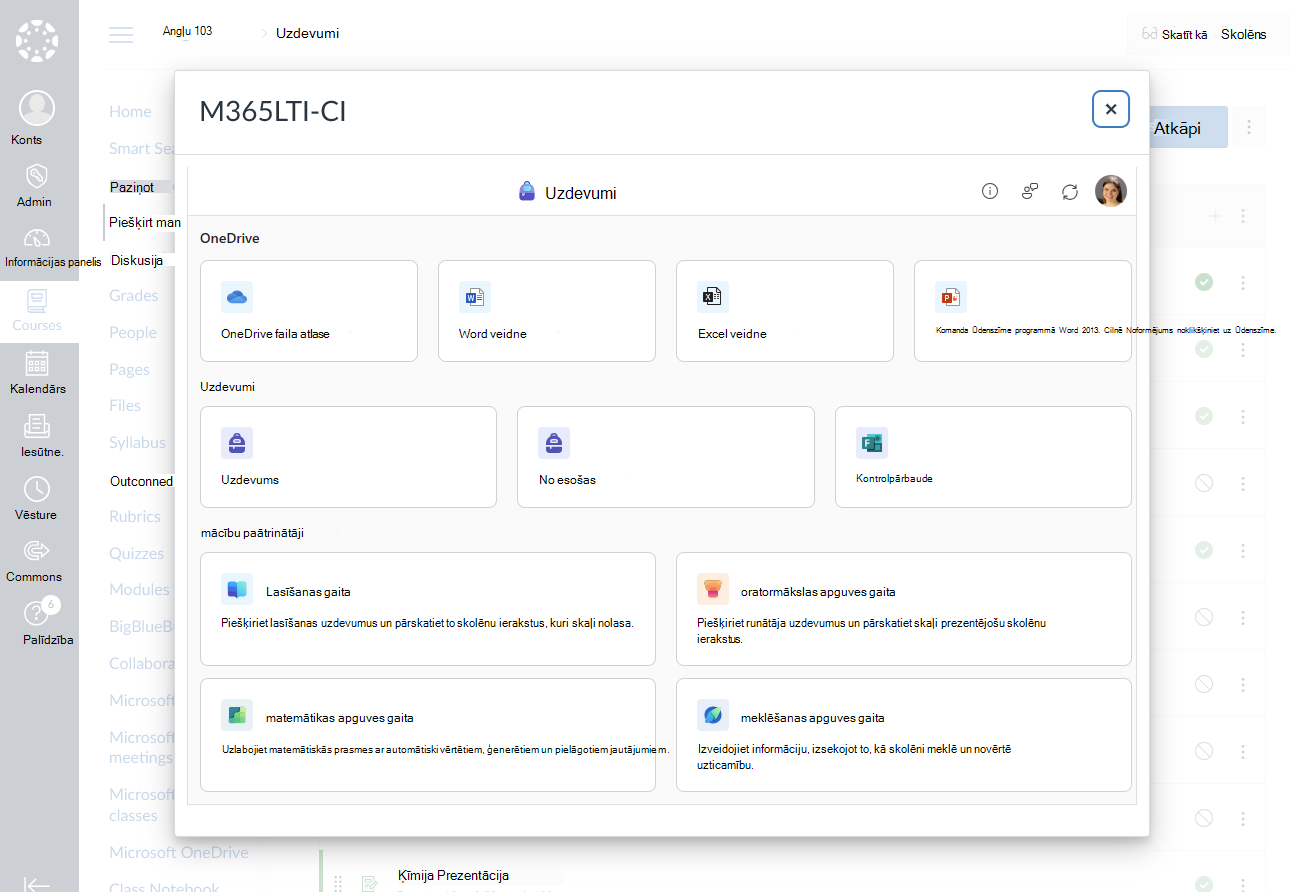Open the Iesūtne inbox icon
This screenshot has height=892, width=1298.
(37, 426)
